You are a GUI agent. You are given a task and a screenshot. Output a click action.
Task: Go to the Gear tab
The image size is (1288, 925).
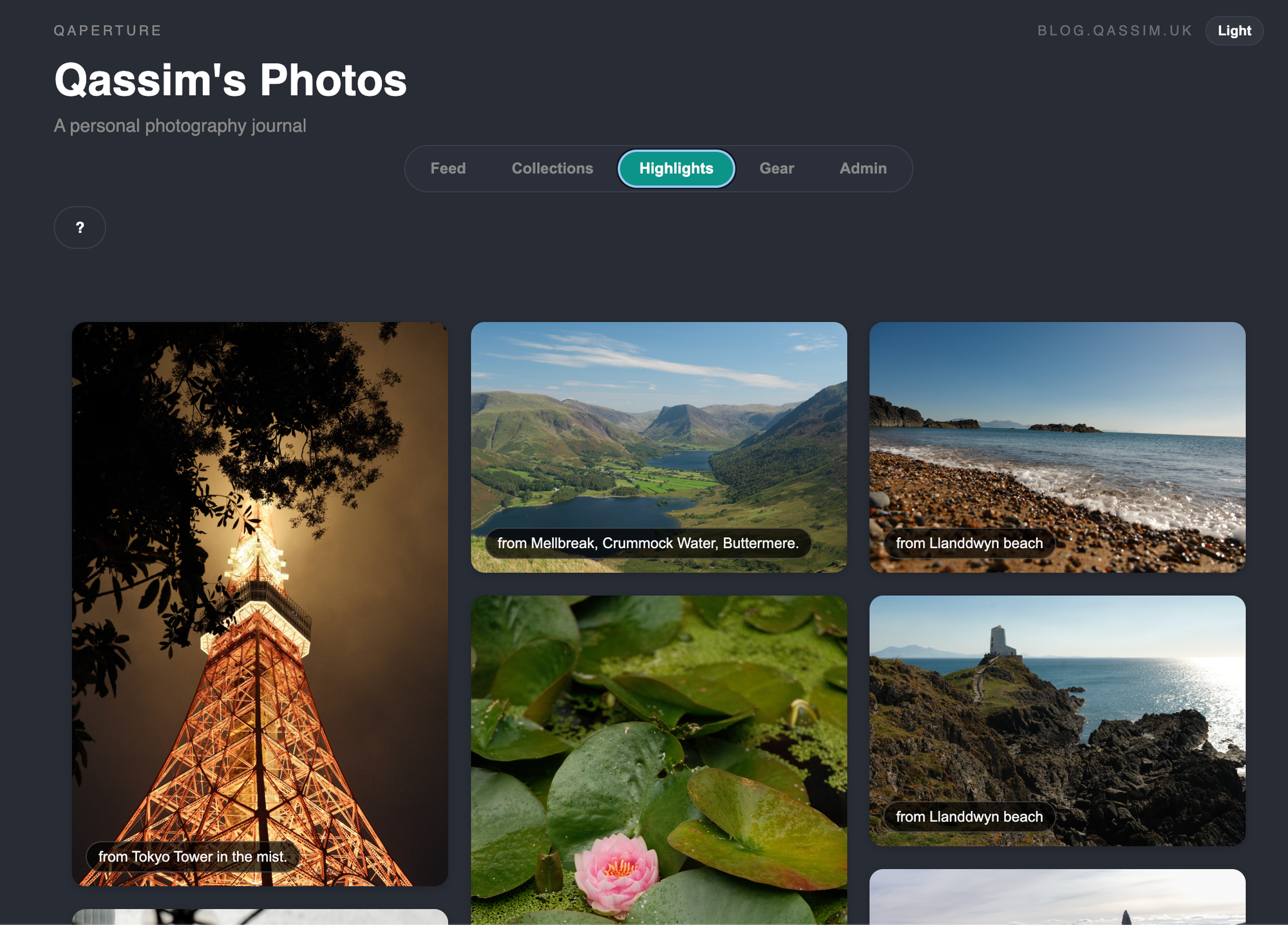click(x=776, y=169)
